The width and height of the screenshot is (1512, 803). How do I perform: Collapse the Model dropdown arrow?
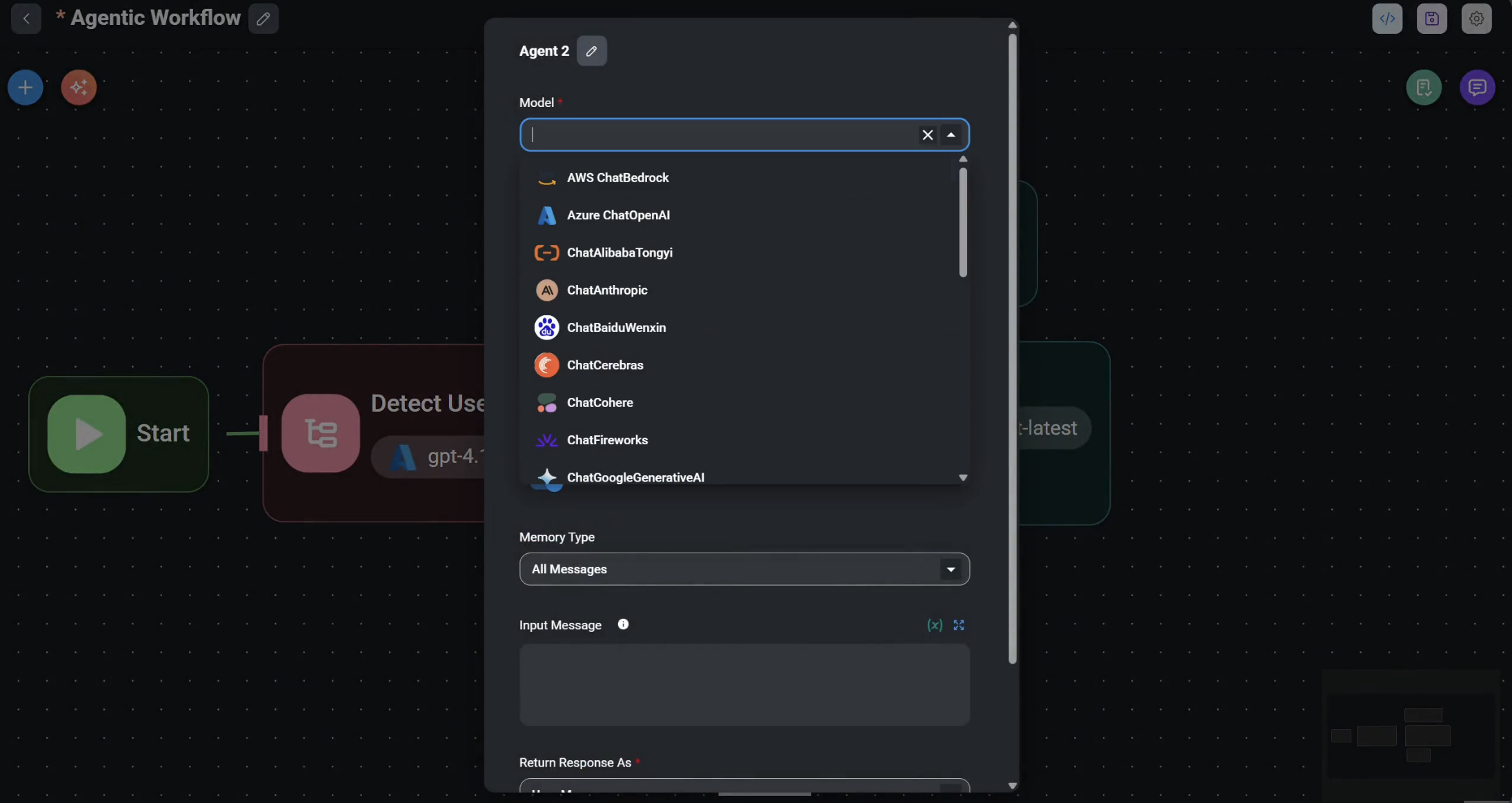951,135
